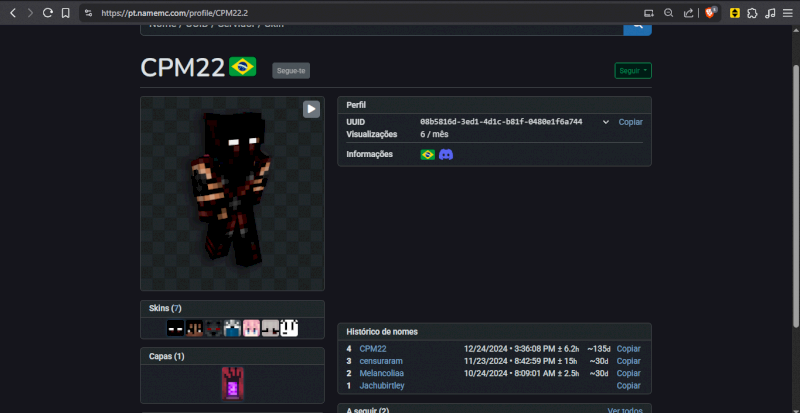Screen dimensions: 800x413
Task: Click the page vertical scrollbar
Action: [796, 197]
